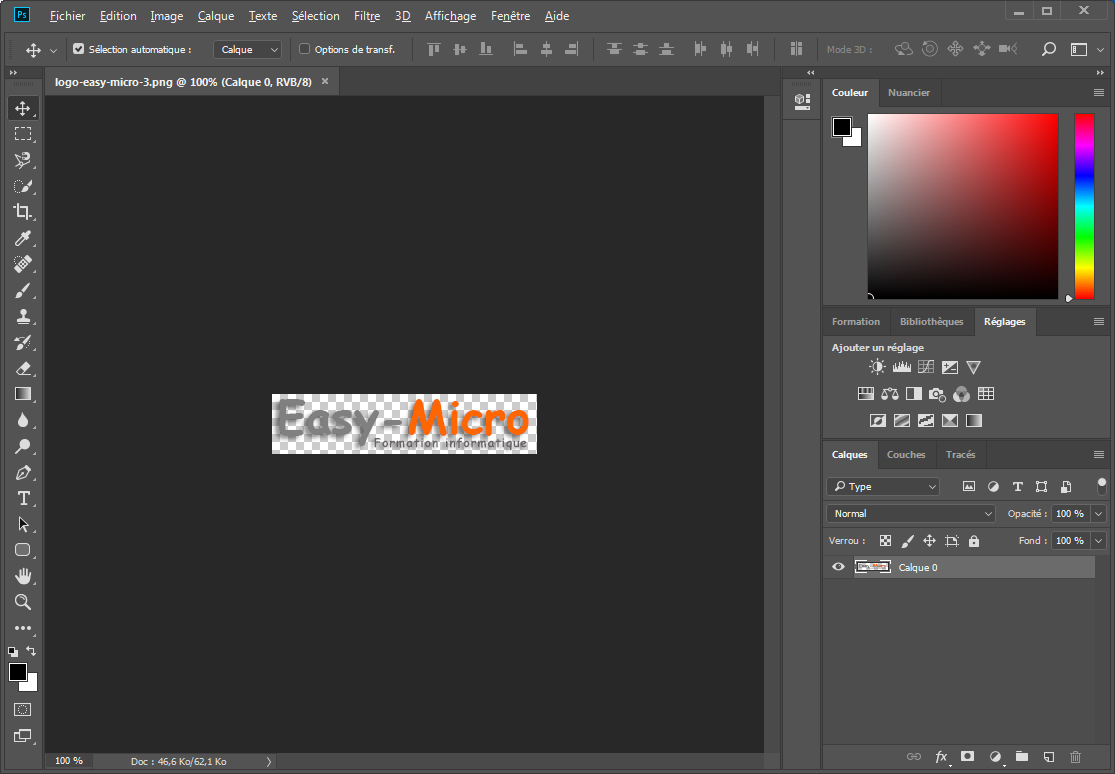
Task: Pick the Clone Stamp tool
Action: click(23, 316)
